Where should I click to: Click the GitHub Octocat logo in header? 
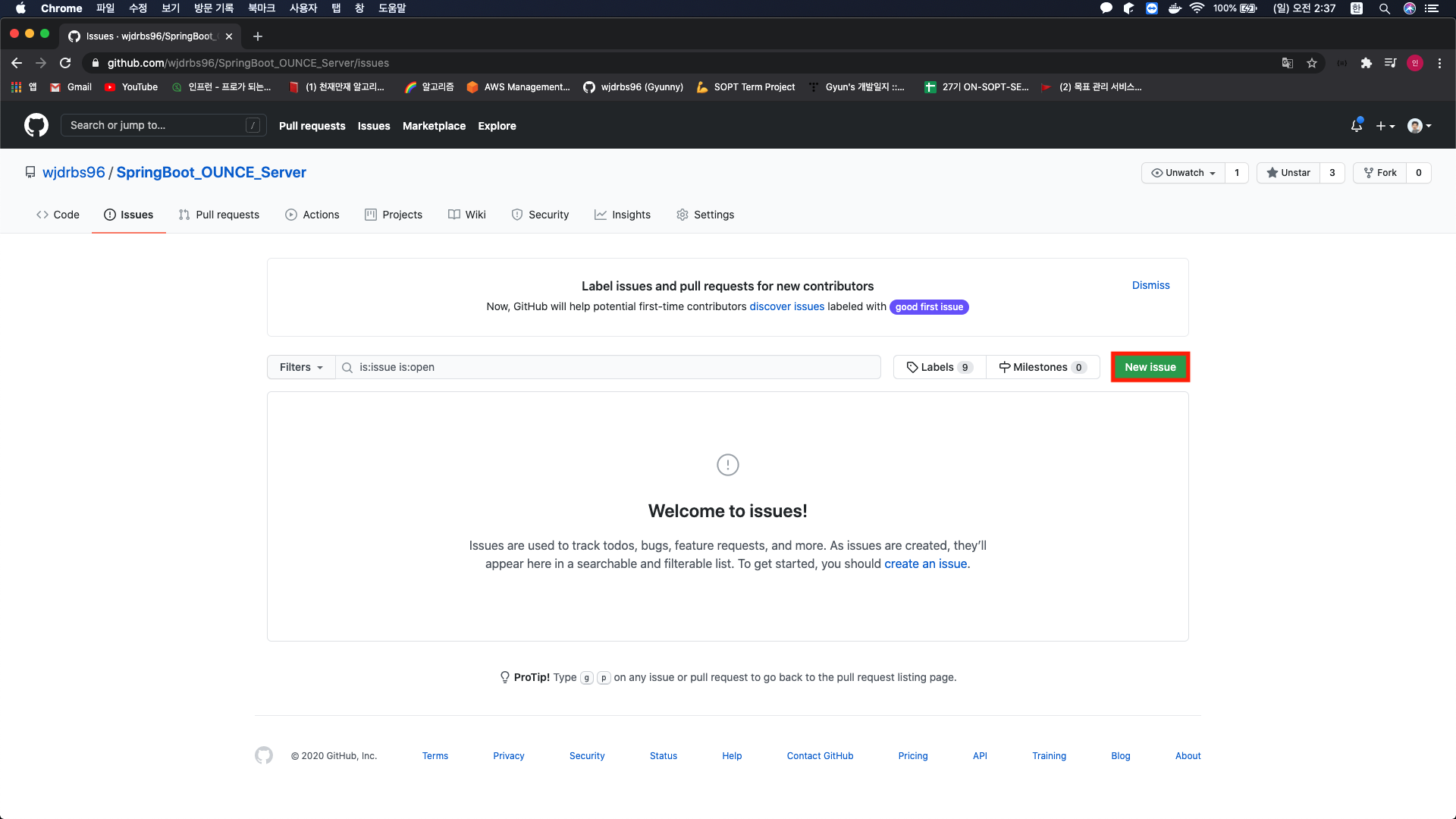coord(36,125)
